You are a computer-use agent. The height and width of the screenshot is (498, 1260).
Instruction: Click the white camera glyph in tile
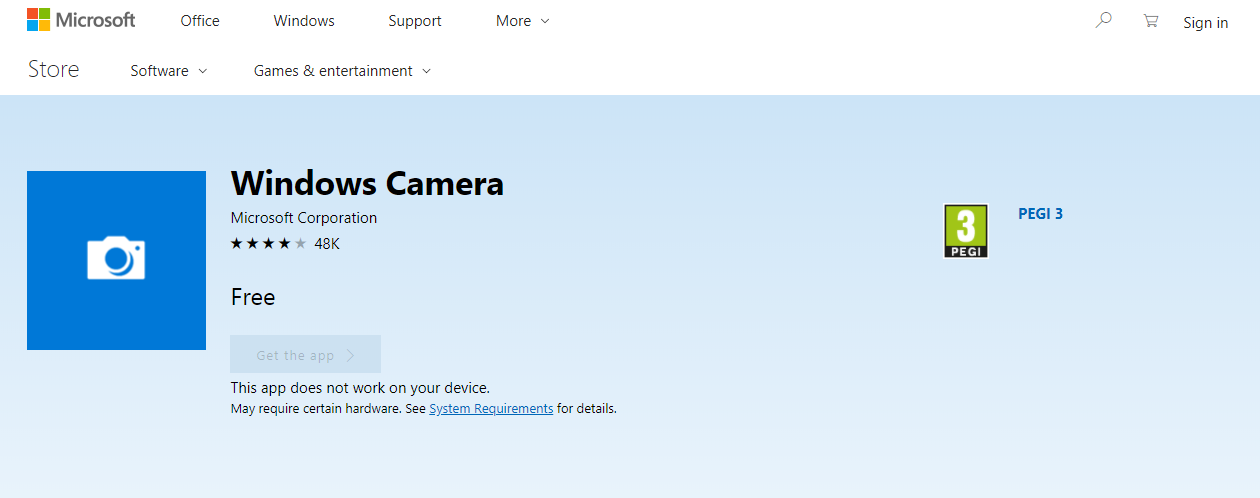(x=116, y=258)
